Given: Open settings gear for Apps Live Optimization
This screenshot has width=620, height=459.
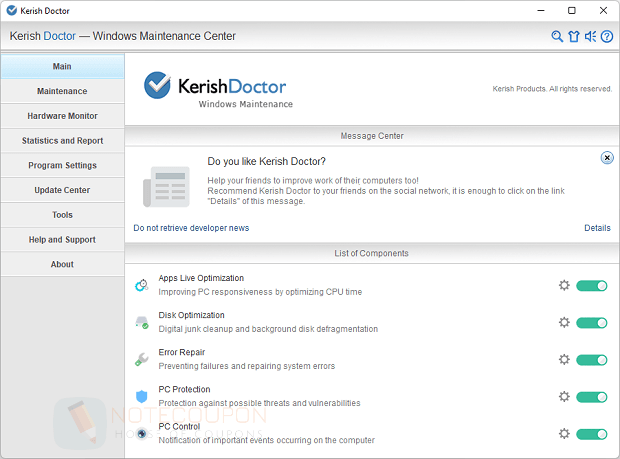Looking at the screenshot, I should 564,285.
